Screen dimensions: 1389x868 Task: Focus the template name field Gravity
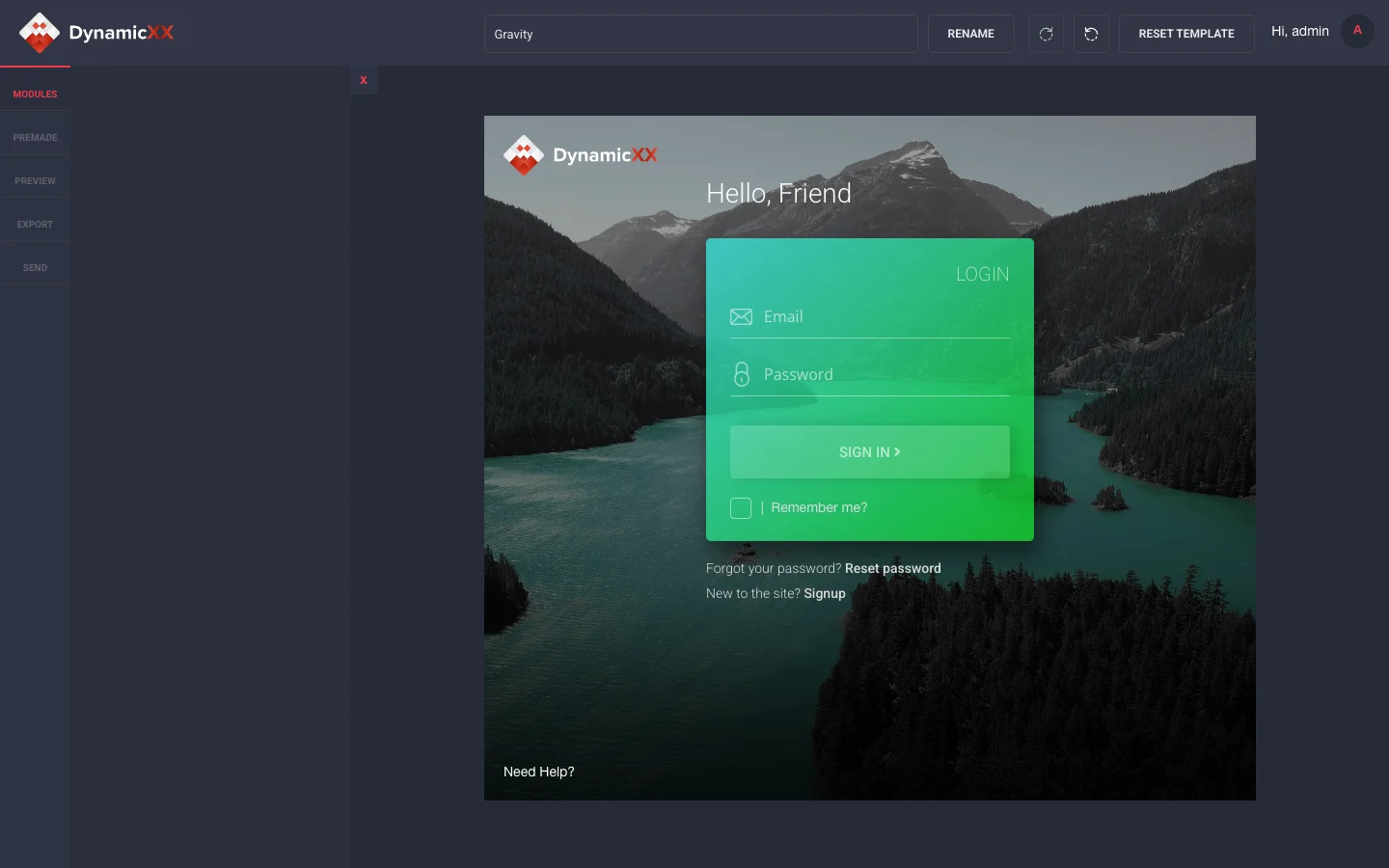700,34
